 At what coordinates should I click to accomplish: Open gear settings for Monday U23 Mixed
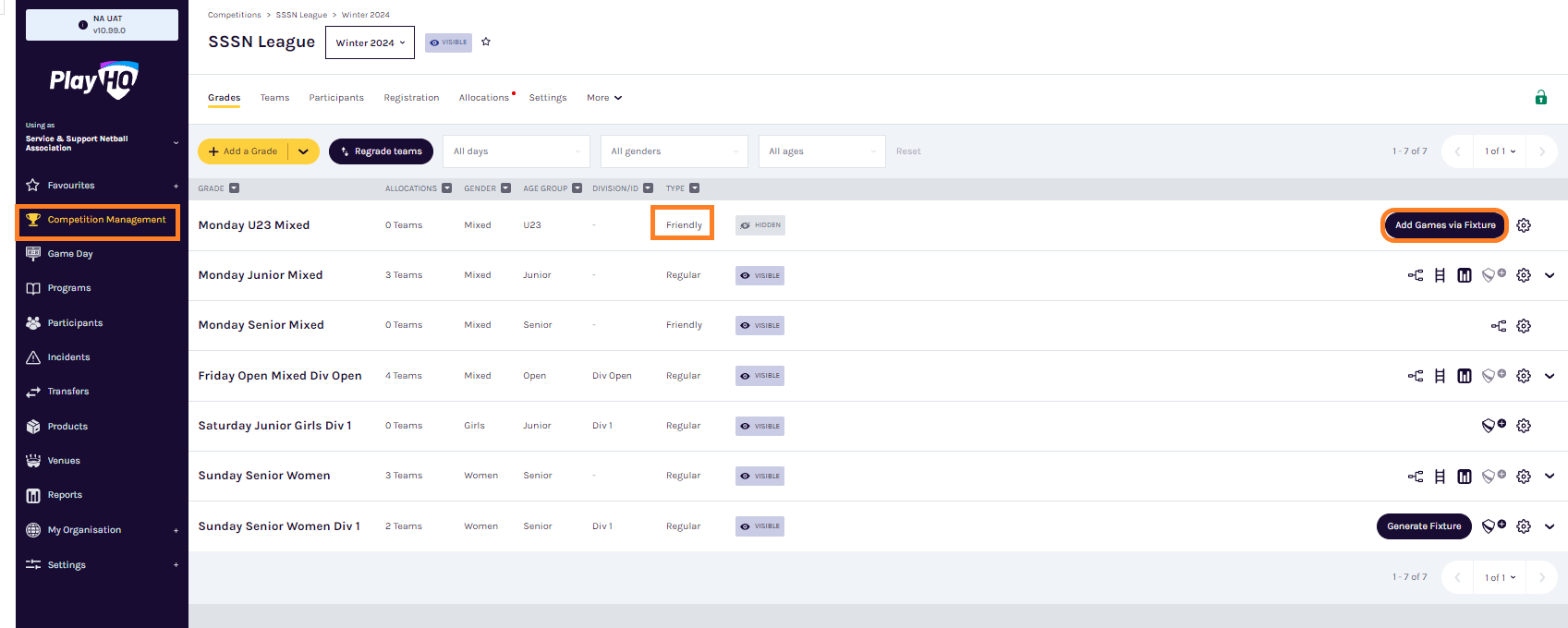pyautogui.click(x=1524, y=225)
